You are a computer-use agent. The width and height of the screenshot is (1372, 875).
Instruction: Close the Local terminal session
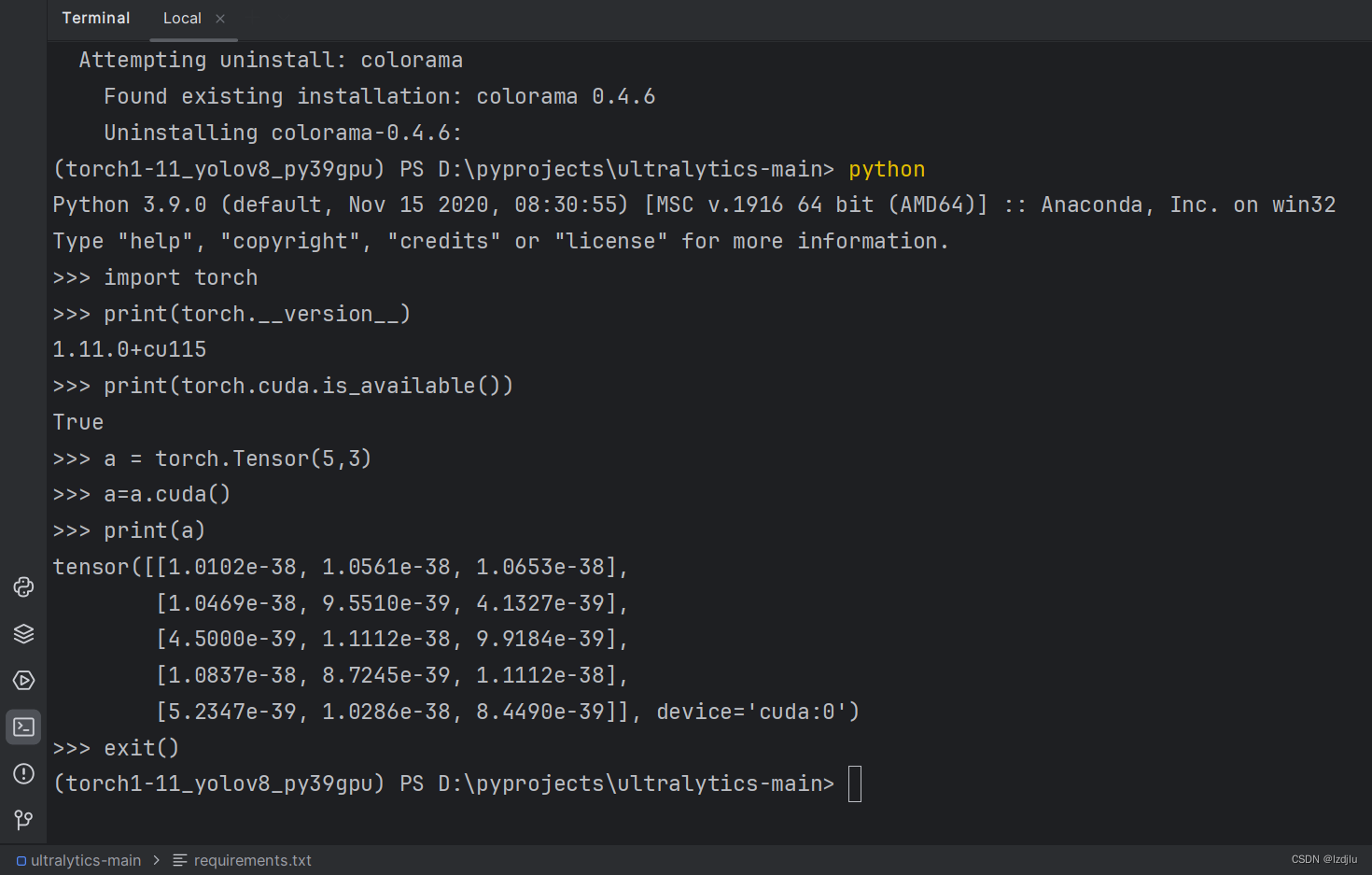pos(220,18)
